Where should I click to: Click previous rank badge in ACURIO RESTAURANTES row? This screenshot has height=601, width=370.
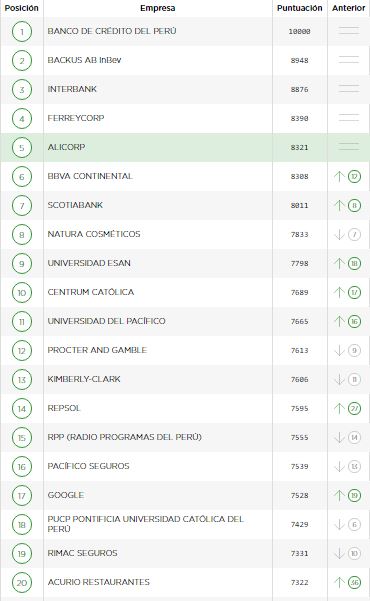click(x=354, y=583)
